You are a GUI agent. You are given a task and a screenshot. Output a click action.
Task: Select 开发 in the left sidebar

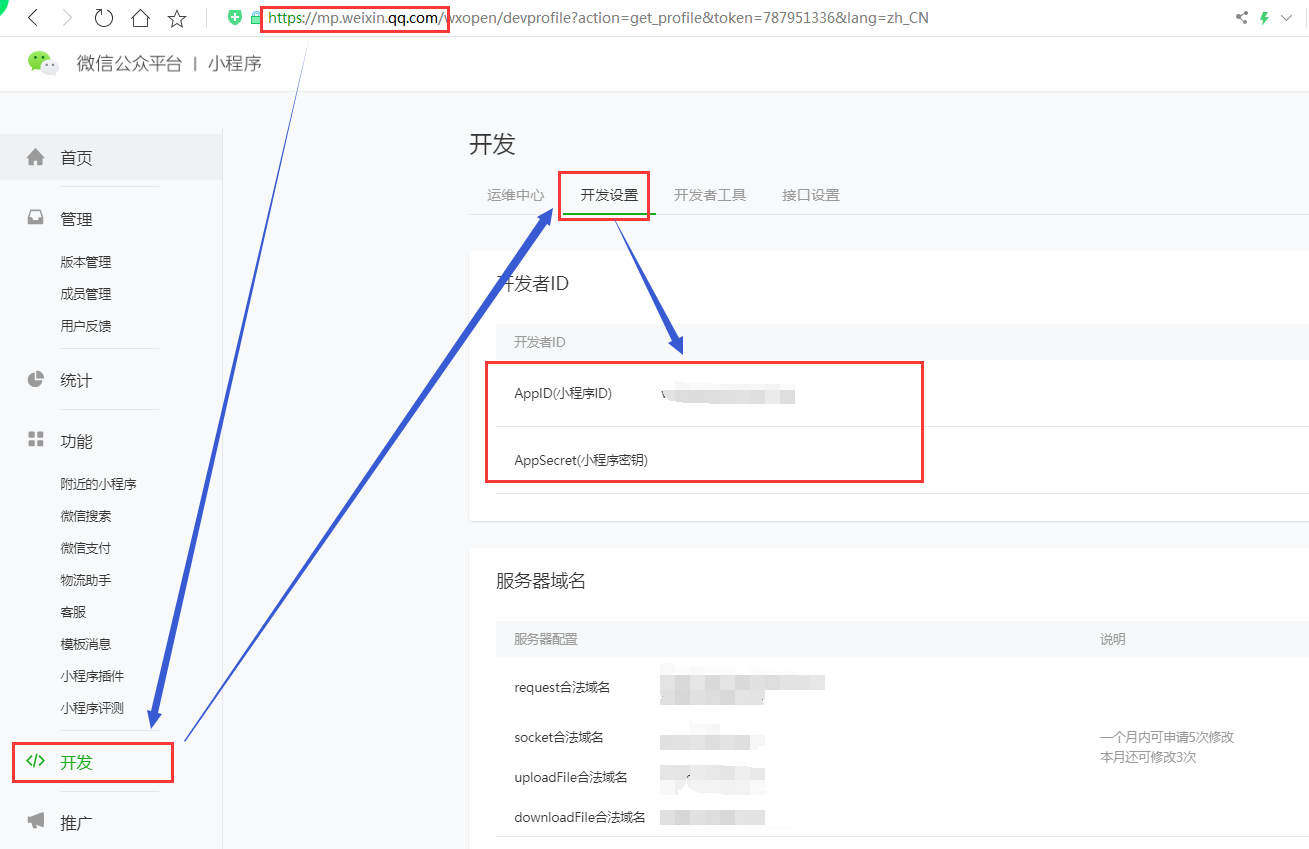[76, 762]
